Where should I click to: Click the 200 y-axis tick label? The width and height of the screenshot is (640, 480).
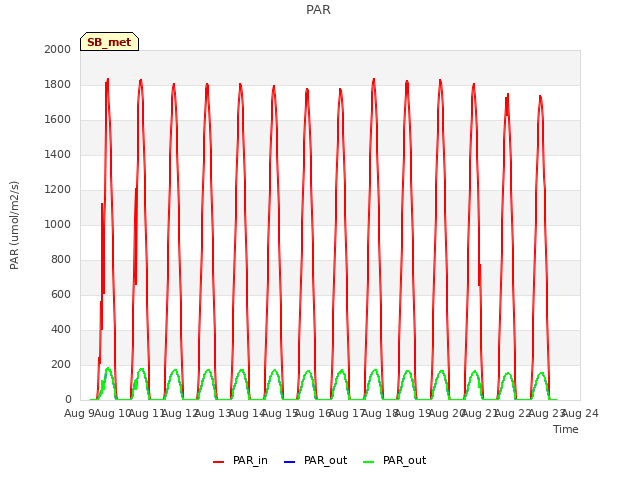(x=61, y=364)
